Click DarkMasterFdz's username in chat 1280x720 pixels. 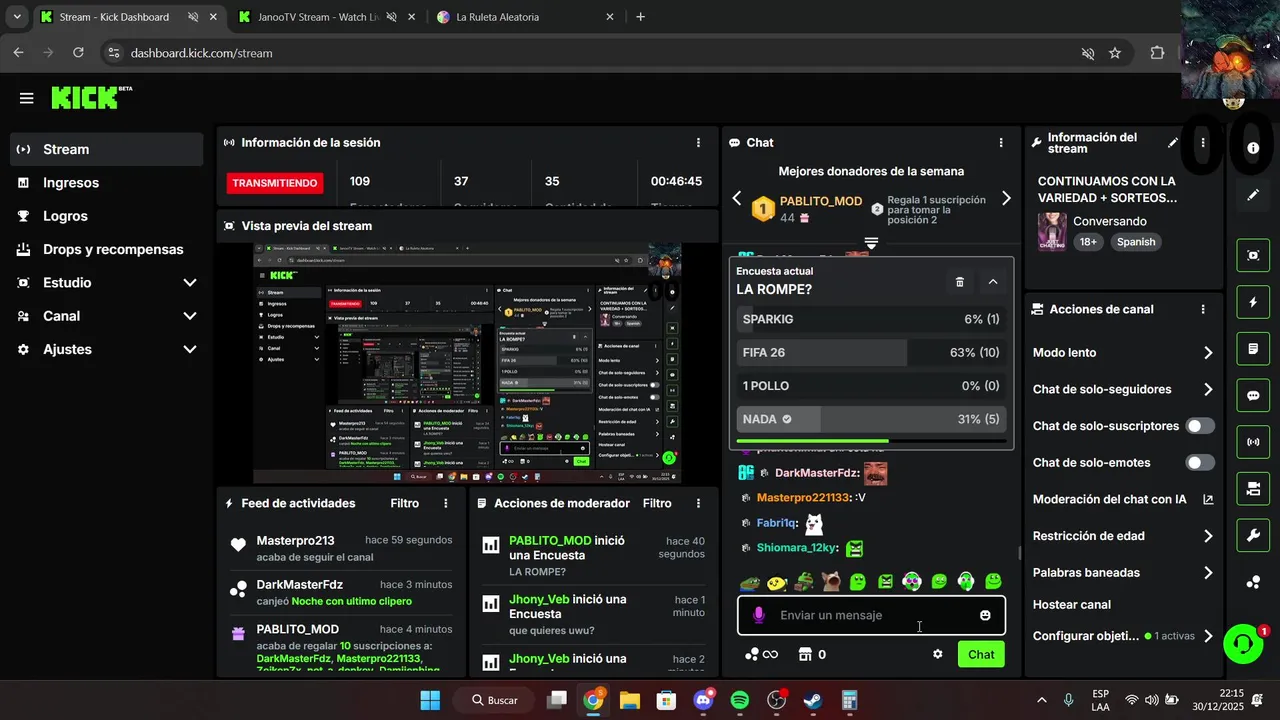click(817, 473)
